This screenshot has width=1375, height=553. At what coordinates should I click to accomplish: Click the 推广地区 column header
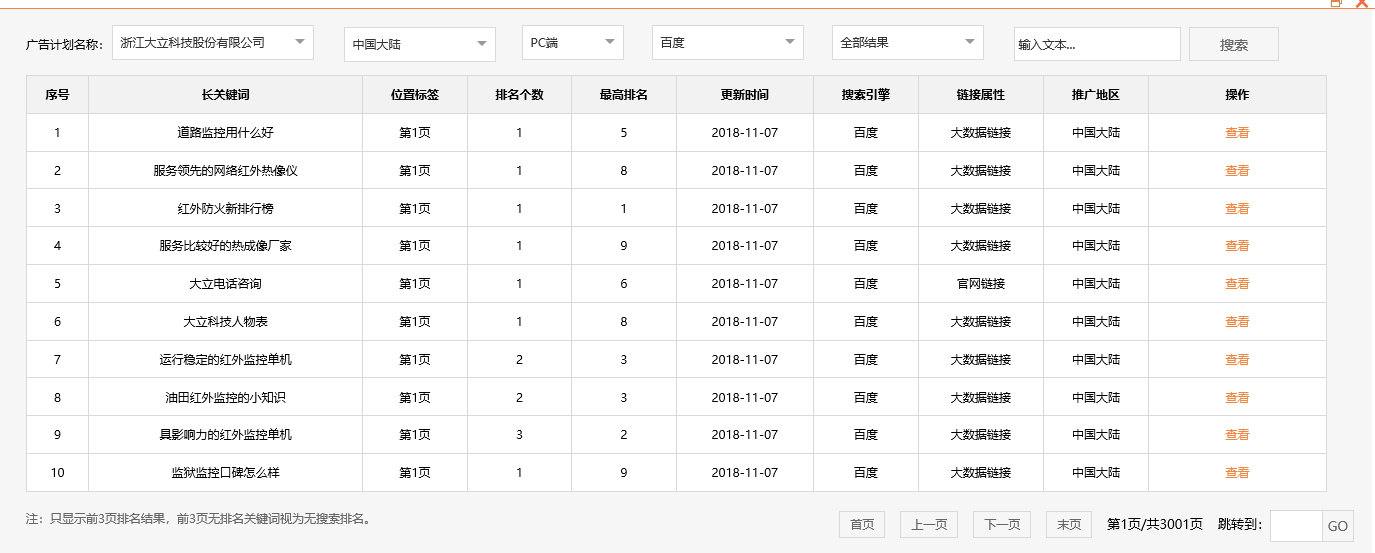(1096, 95)
